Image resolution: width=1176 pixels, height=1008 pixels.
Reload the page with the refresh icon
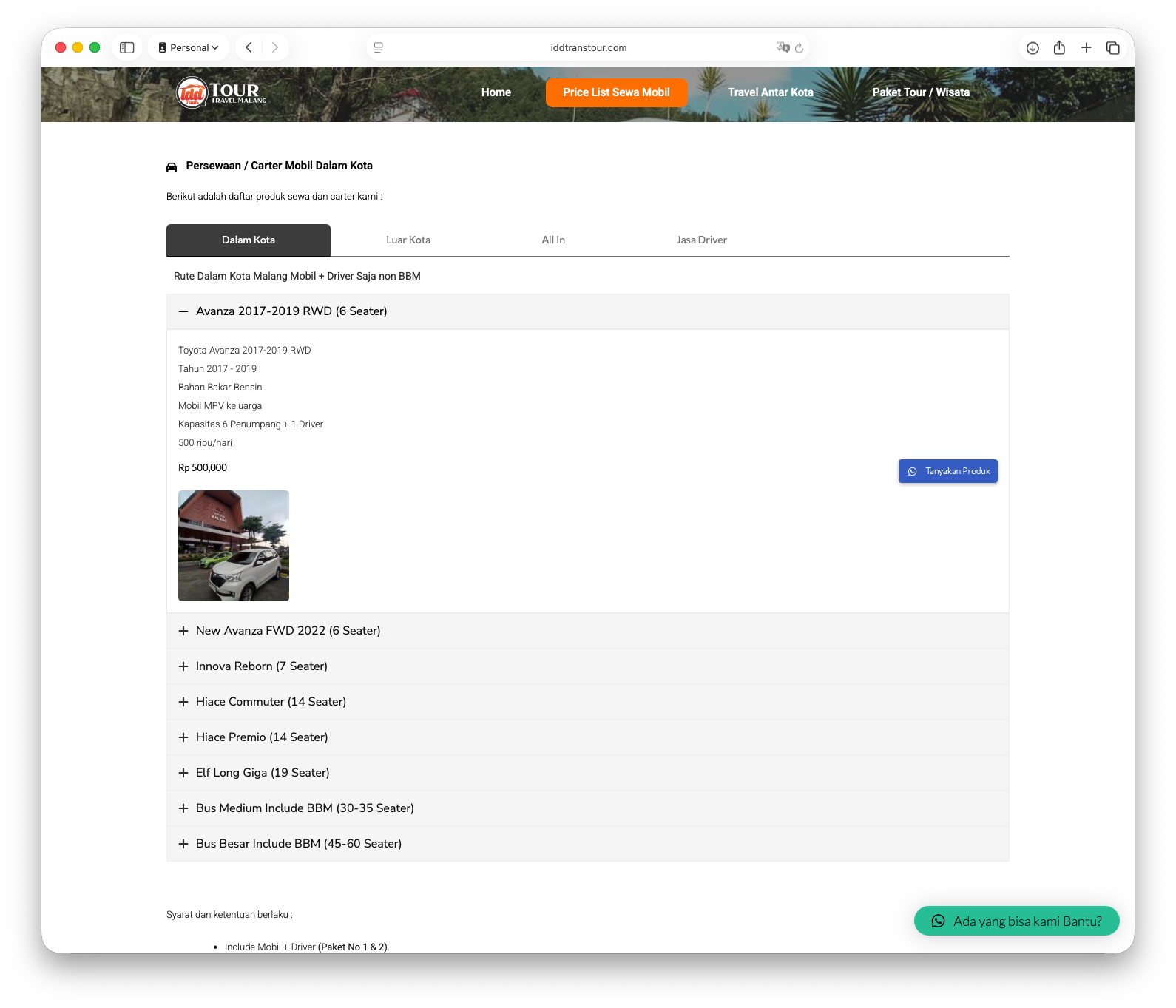pos(799,48)
